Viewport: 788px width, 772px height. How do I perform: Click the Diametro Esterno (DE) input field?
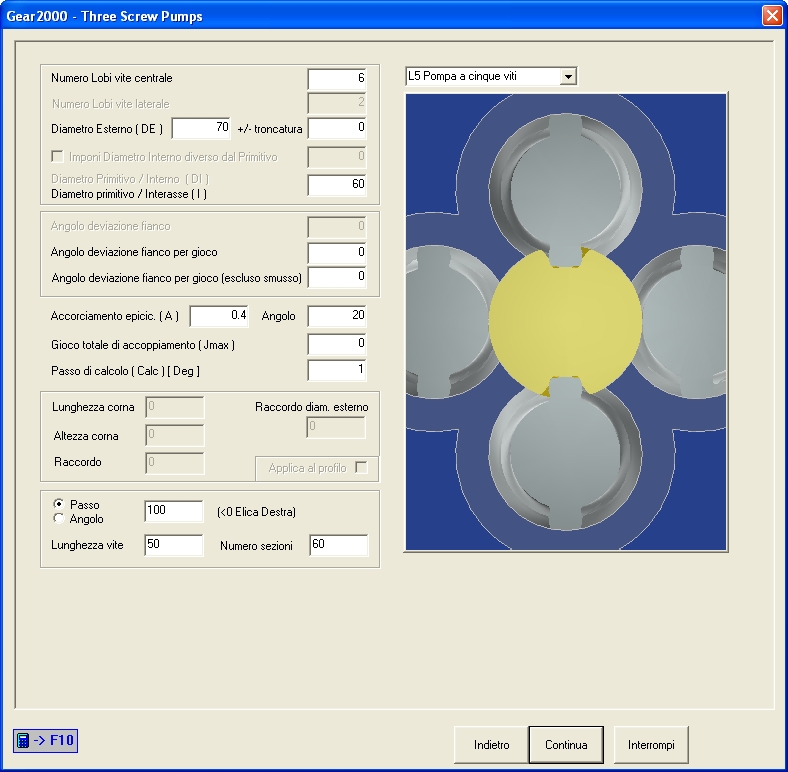coord(201,128)
